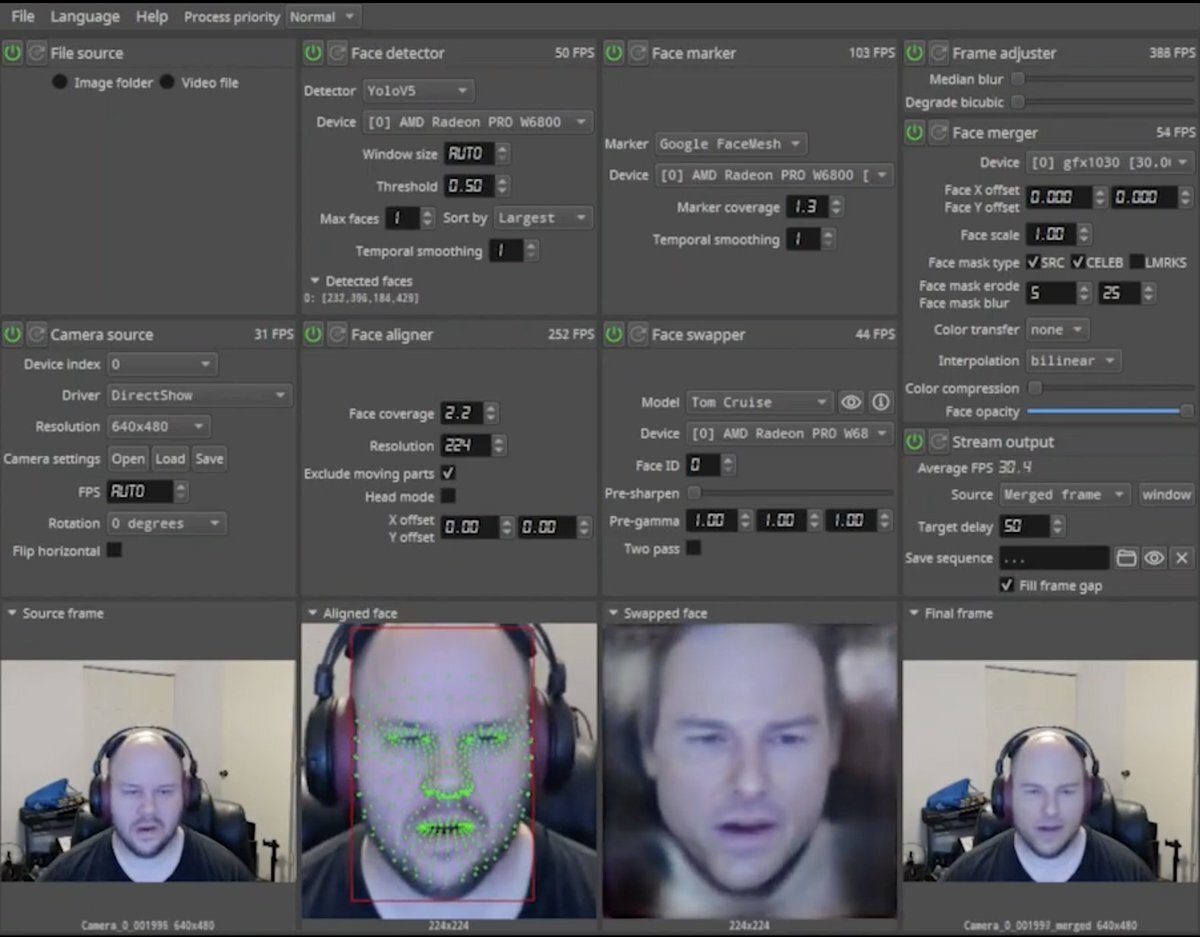Enable the Two pass checkbox
This screenshot has width=1200, height=937.
693,548
